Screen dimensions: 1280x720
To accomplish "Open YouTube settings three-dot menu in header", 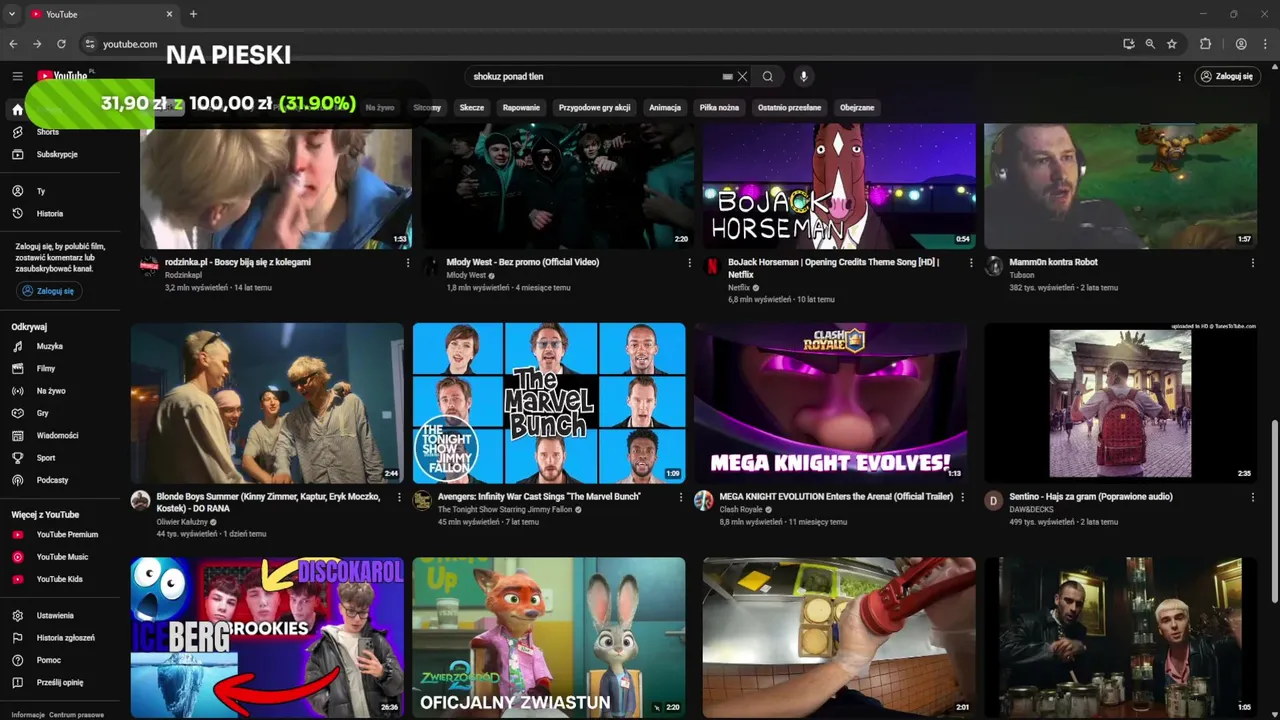I will (x=1179, y=76).
